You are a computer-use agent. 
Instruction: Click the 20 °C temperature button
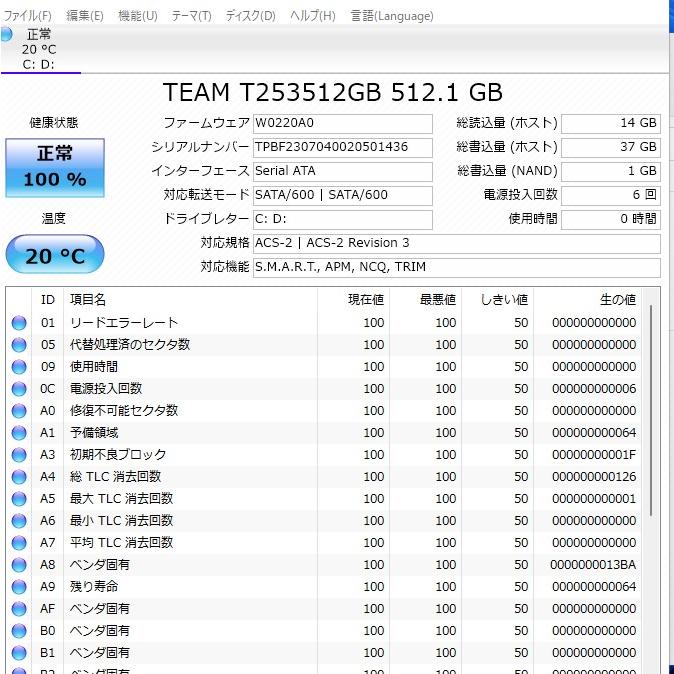[55, 254]
